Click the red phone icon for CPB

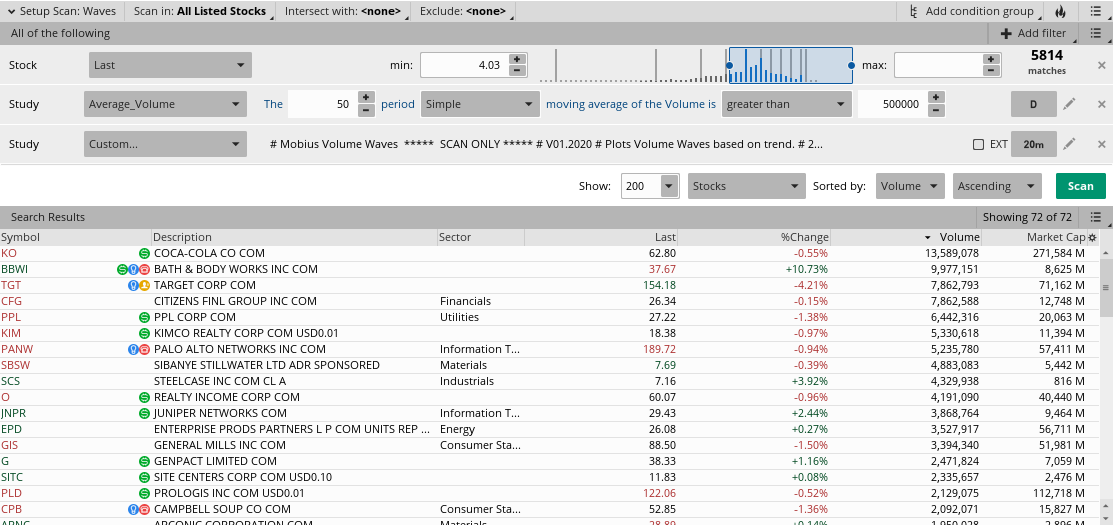click(x=144, y=509)
